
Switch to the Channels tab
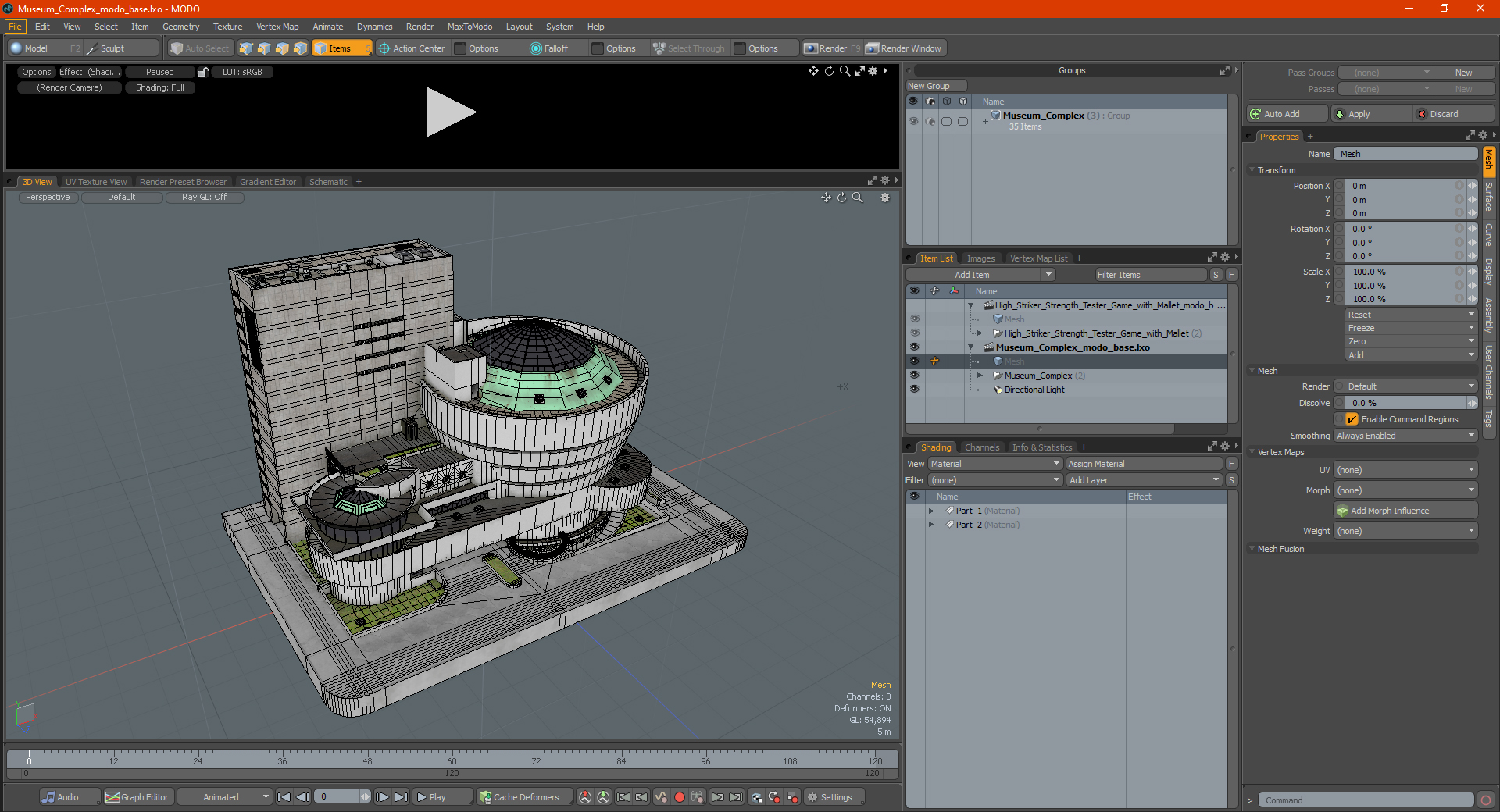click(982, 447)
